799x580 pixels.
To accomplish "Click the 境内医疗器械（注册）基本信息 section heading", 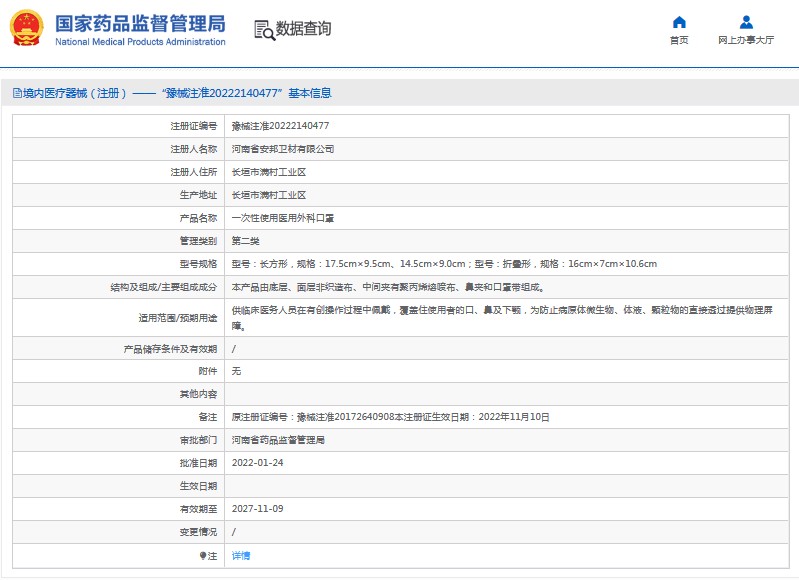I will click(176, 93).
